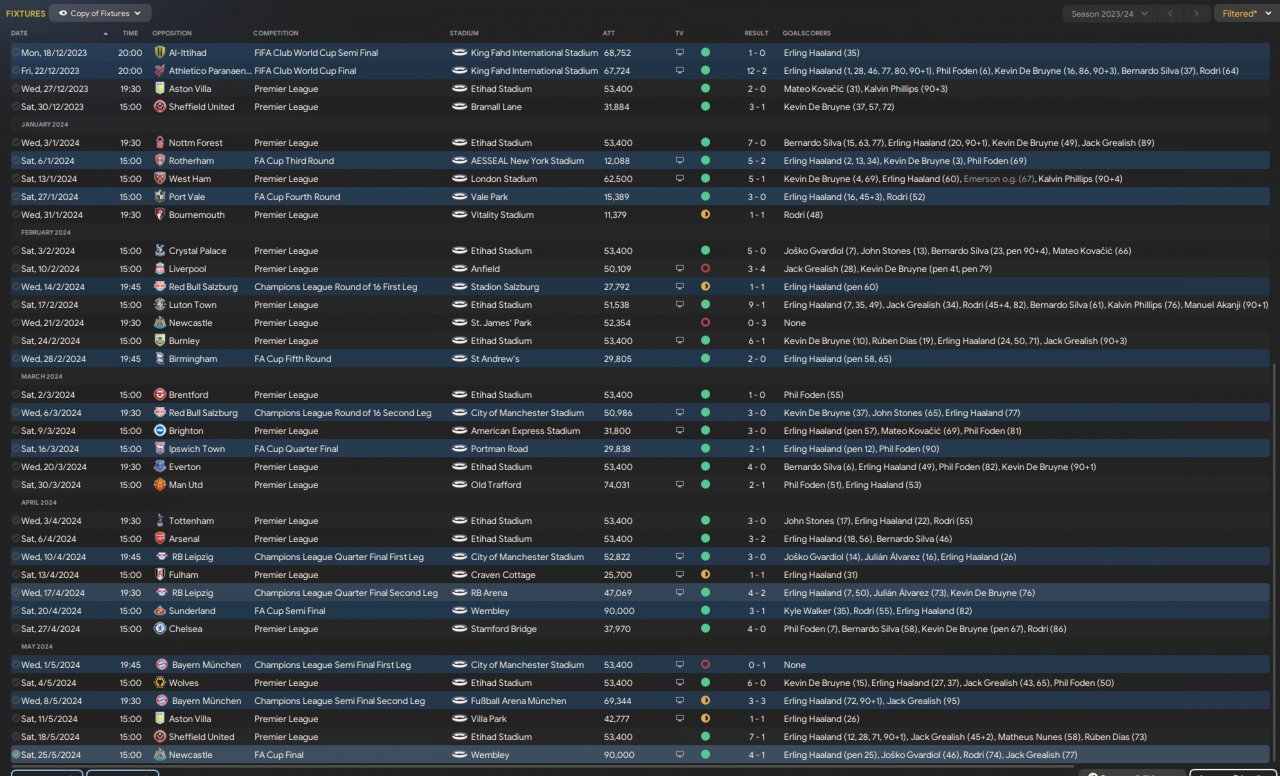The width and height of the screenshot is (1280, 776).
Task: Open the Fulham opposition link
Action: 184,574
